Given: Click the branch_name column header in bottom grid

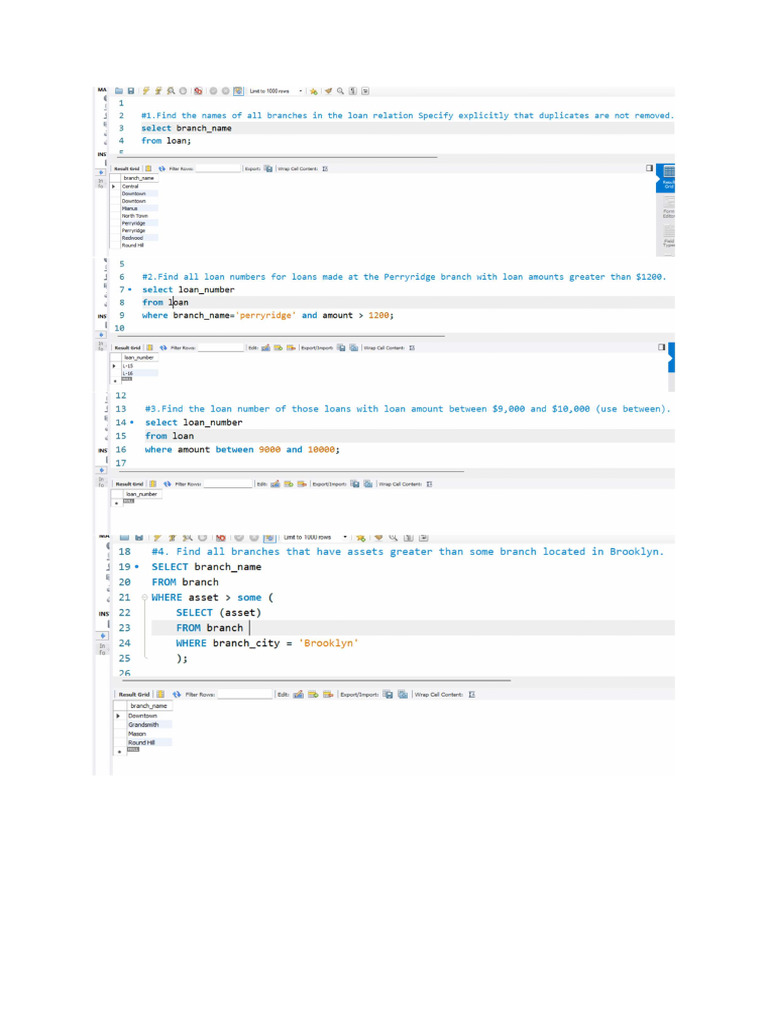Looking at the screenshot, I should (x=148, y=705).
